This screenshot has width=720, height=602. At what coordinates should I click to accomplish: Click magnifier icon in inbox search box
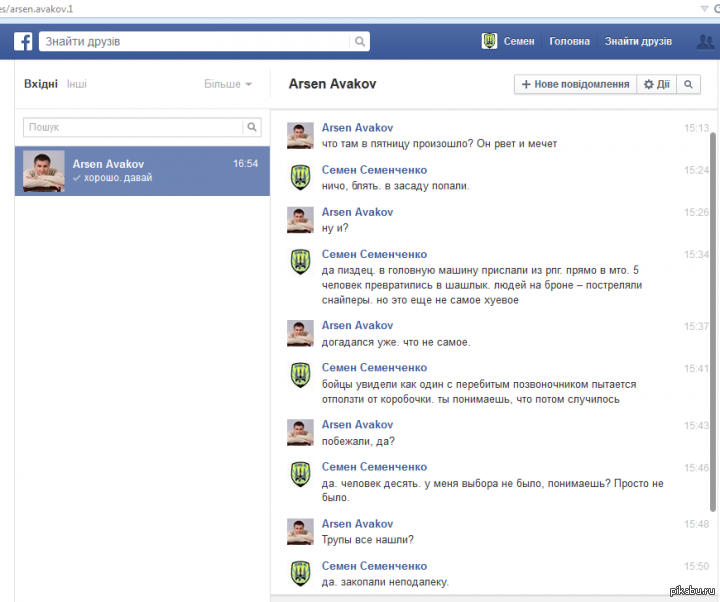(253, 127)
